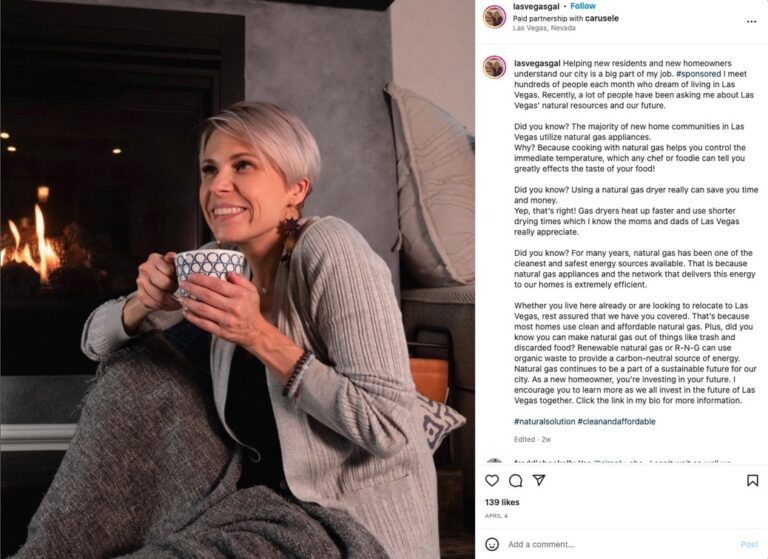Screen dimensions: 768x559
Task: Open the three-dot more options menu
Action: point(751,22)
